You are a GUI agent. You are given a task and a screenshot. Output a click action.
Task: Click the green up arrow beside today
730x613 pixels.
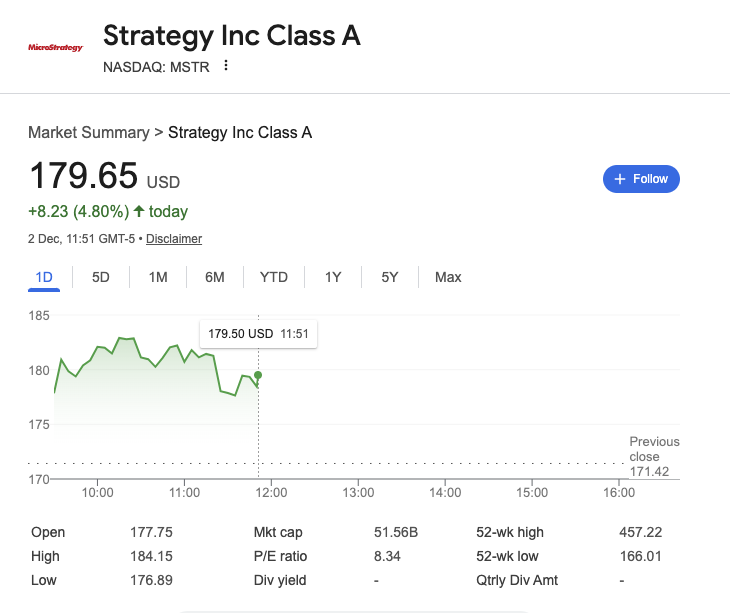click(138, 212)
